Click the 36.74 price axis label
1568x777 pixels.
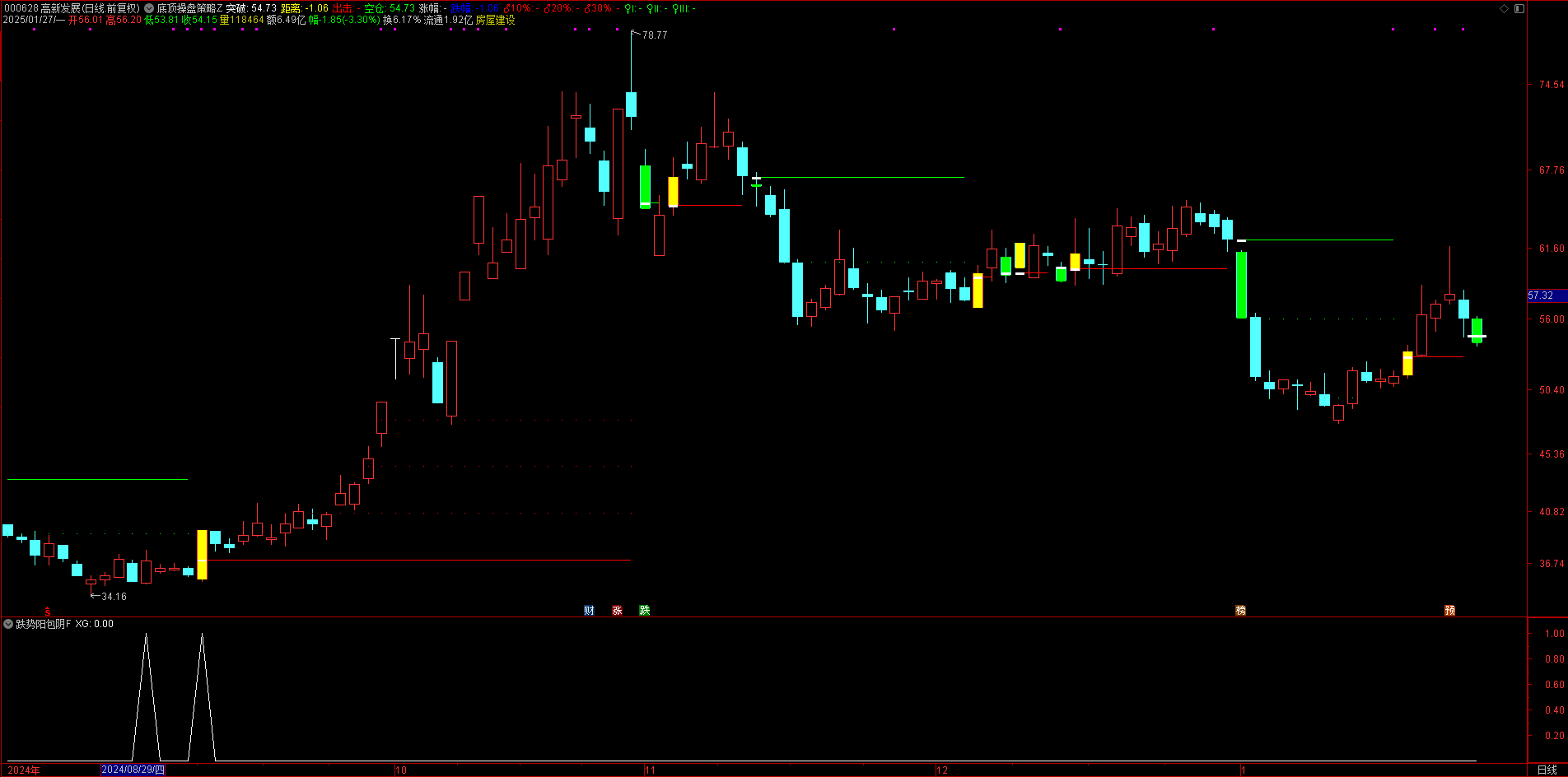1552,564
